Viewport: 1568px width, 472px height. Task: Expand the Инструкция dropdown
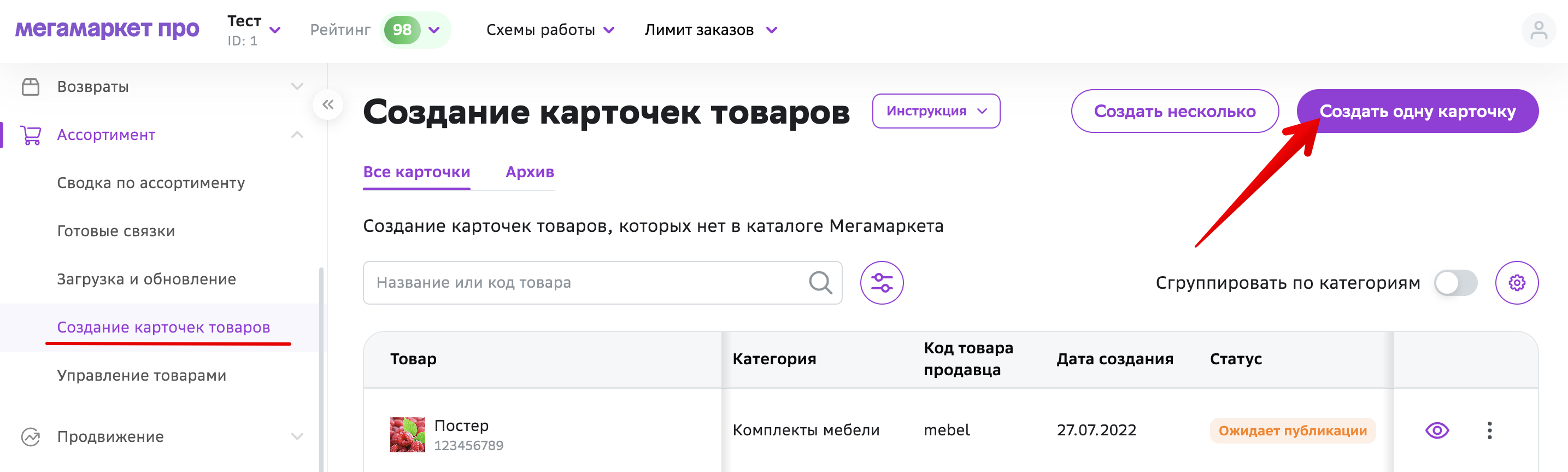point(936,111)
